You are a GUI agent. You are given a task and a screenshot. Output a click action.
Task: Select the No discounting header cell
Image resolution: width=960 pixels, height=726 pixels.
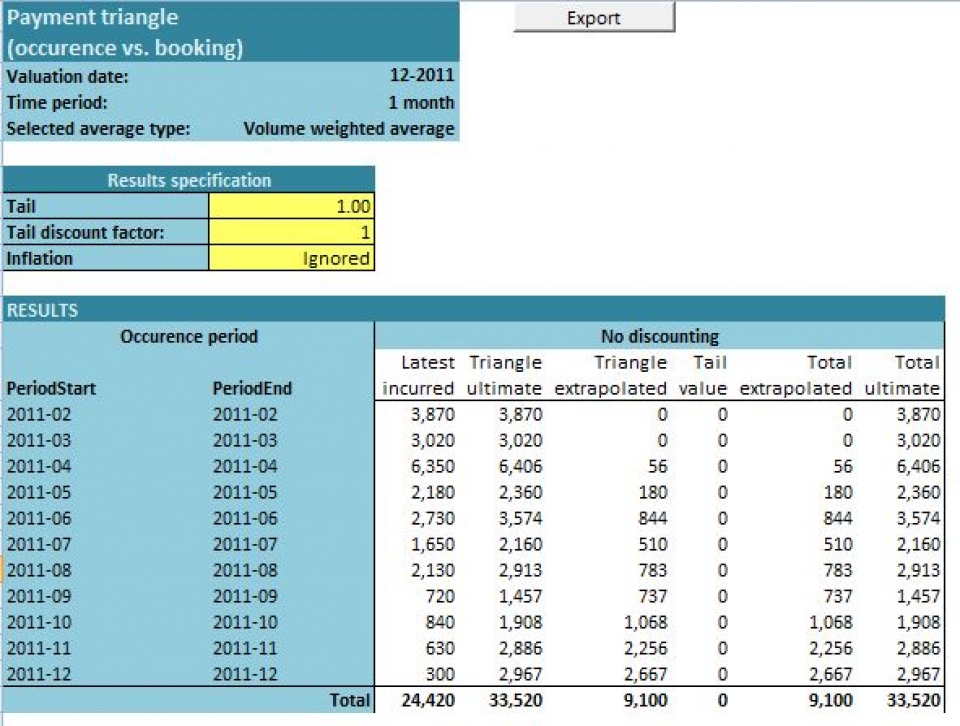(659, 336)
